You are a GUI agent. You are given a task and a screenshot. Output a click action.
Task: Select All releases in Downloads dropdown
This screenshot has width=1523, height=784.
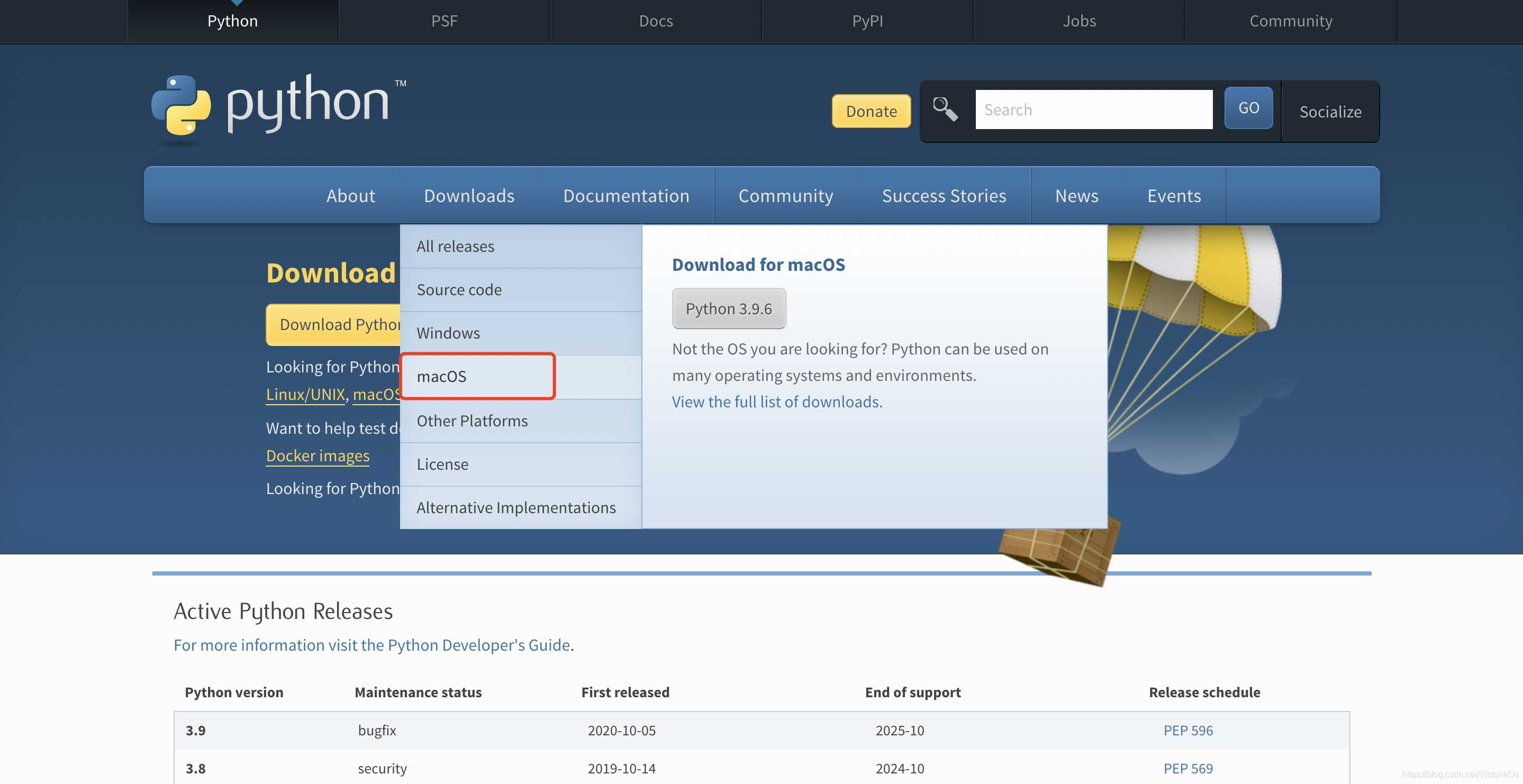(x=521, y=247)
